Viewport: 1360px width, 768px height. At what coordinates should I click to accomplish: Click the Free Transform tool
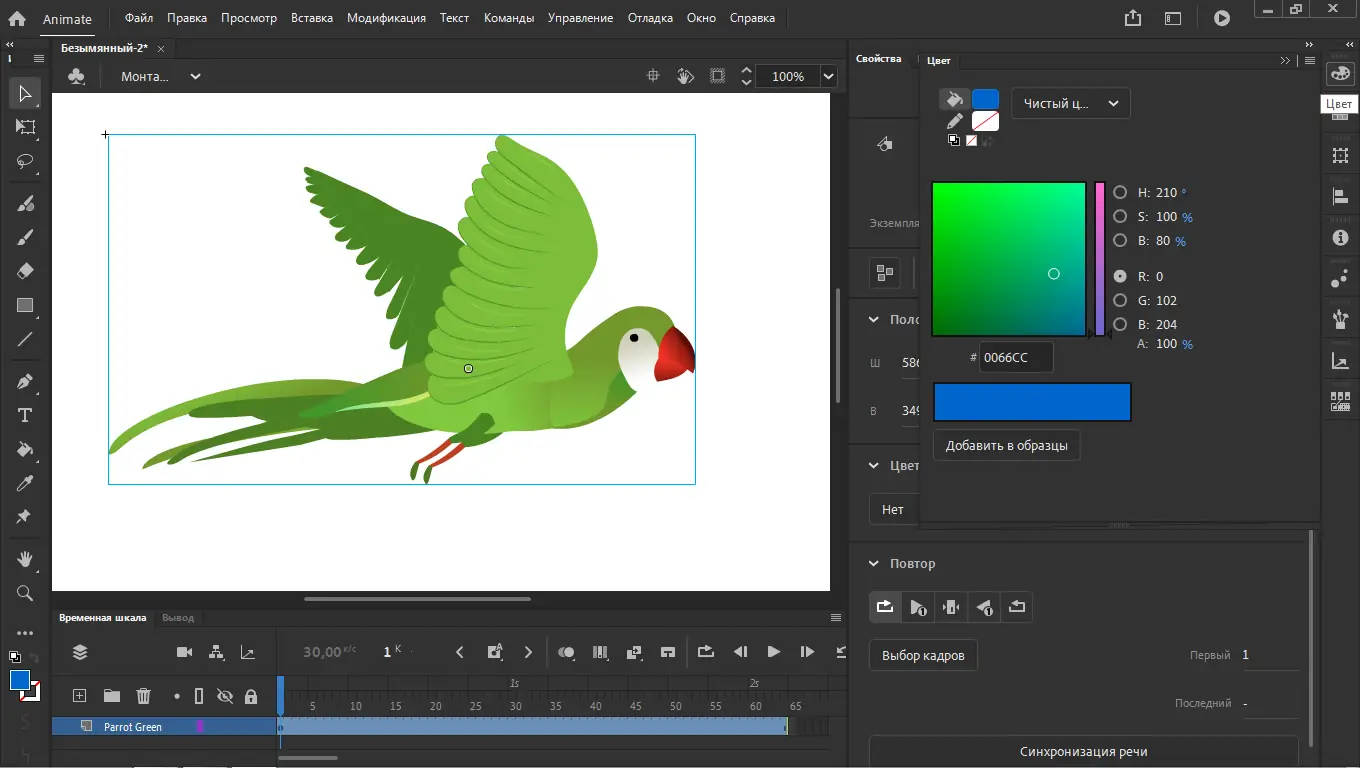[x=25, y=127]
